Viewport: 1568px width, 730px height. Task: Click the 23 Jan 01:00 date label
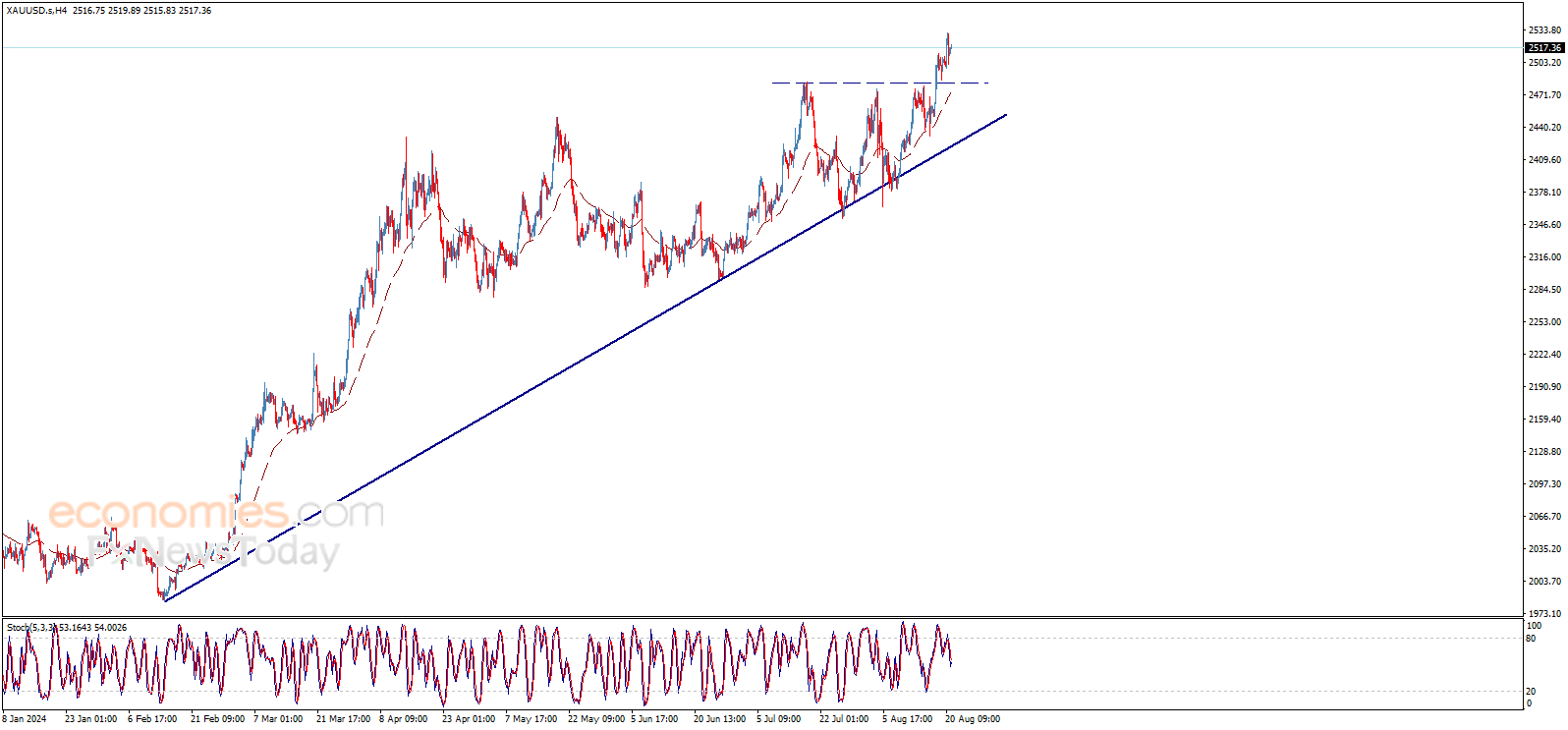[90, 719]
